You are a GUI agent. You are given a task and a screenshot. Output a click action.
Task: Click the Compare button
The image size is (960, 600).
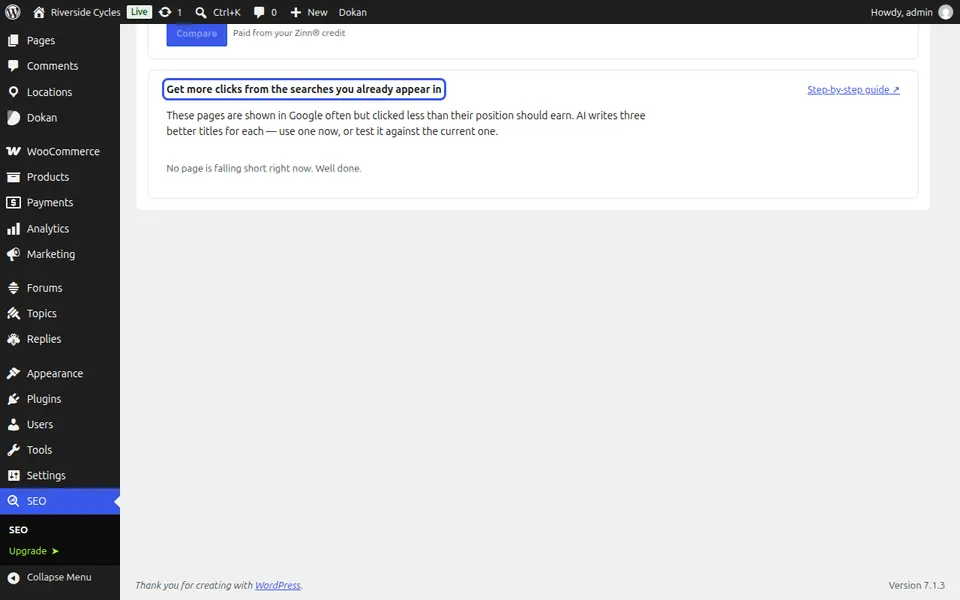tap(197, 34)
